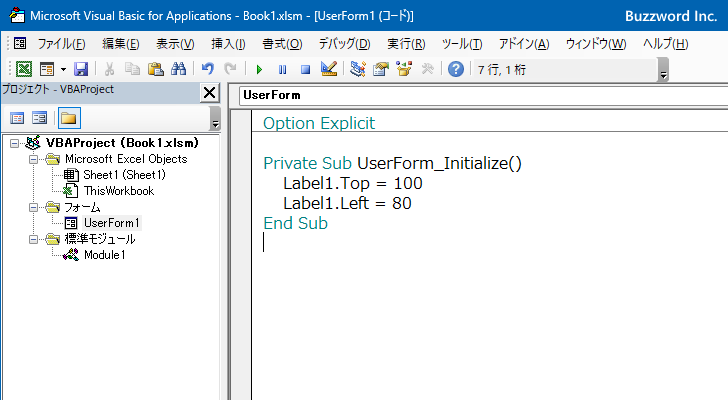This screenshot has width=728, height=400.
Task: Click the Undo arrow icon
Action: pos(208,69)
